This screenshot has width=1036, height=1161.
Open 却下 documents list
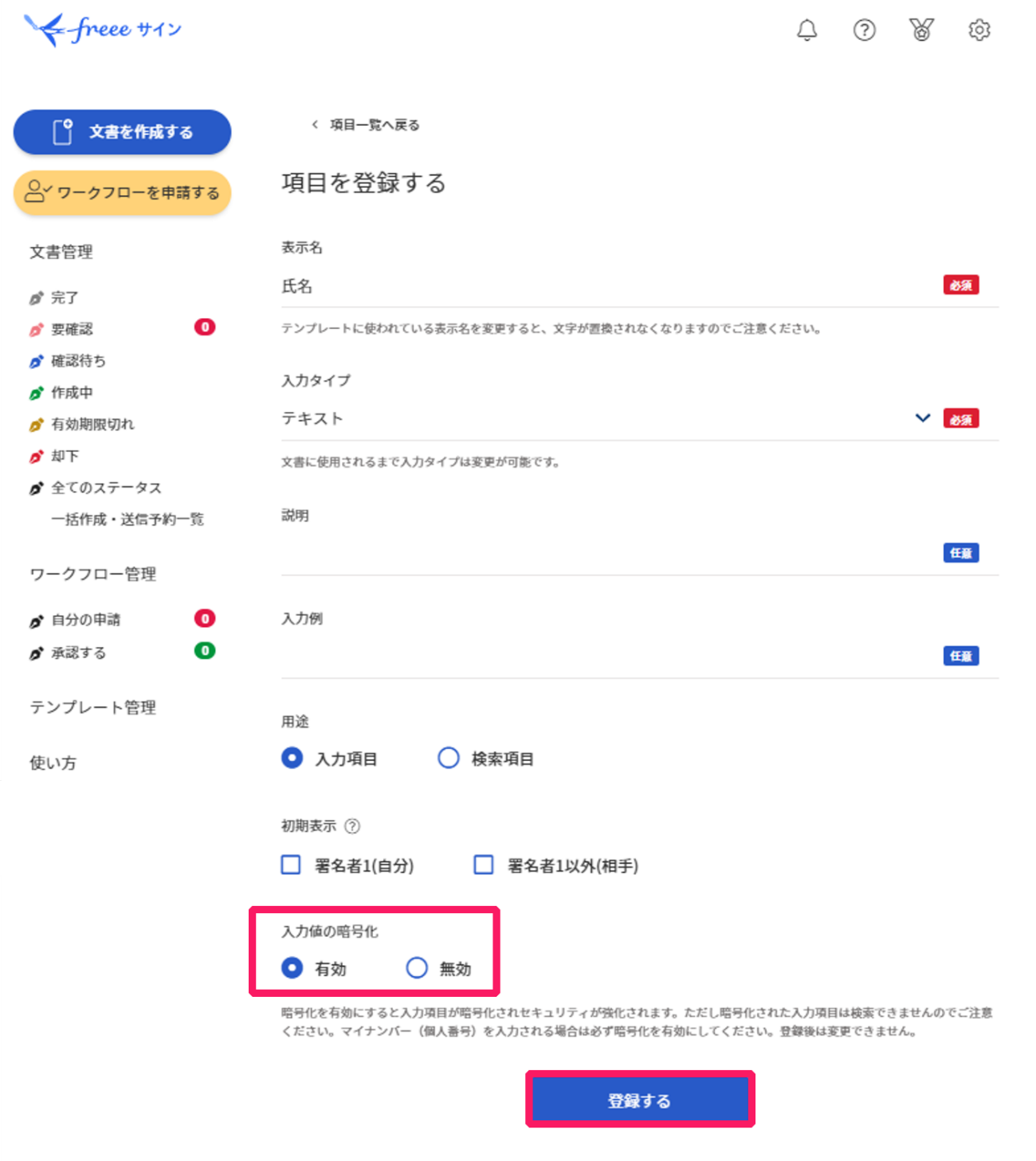(x=65, y=457)
